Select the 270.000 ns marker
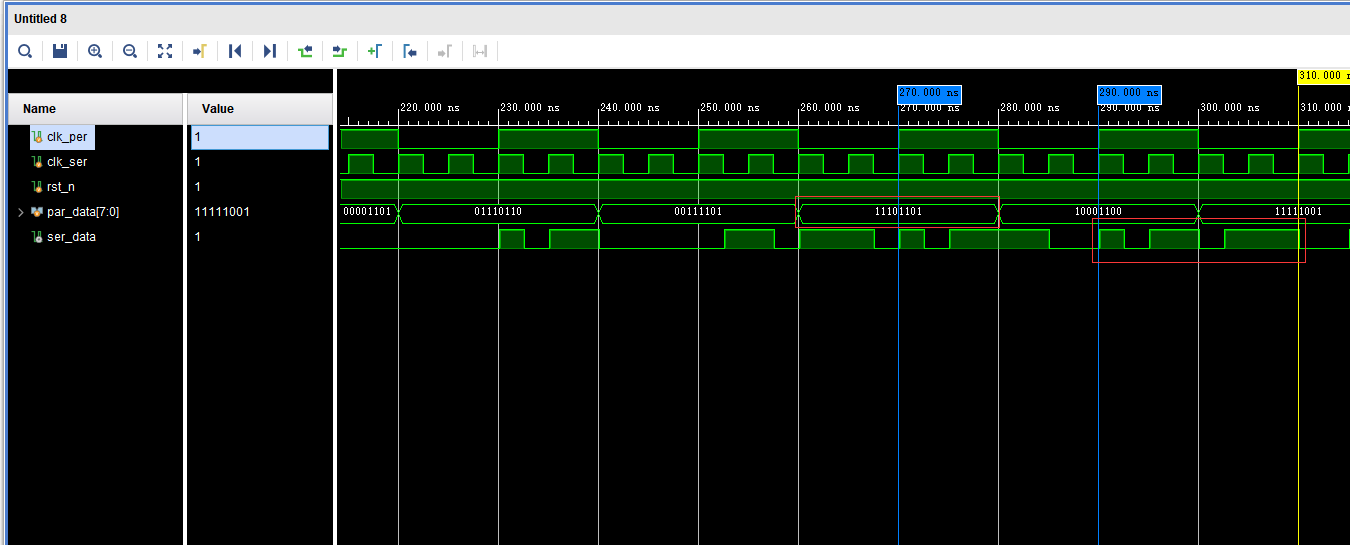The height and width of the screenshot is (545, 1350). 930,93
